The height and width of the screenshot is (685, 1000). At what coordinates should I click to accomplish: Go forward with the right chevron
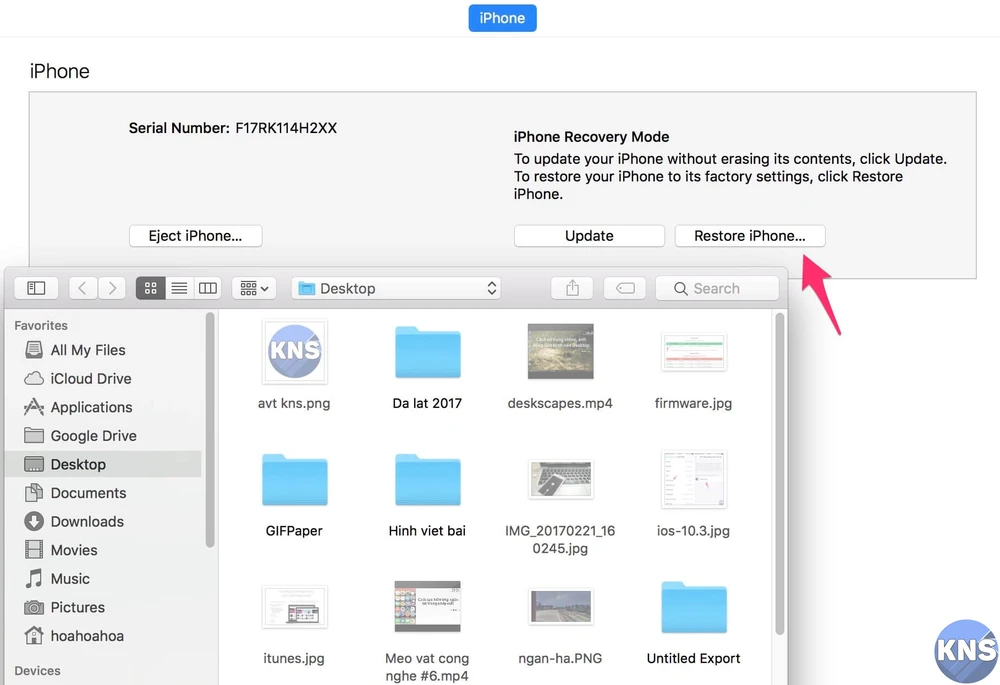[x=111, y=288]
